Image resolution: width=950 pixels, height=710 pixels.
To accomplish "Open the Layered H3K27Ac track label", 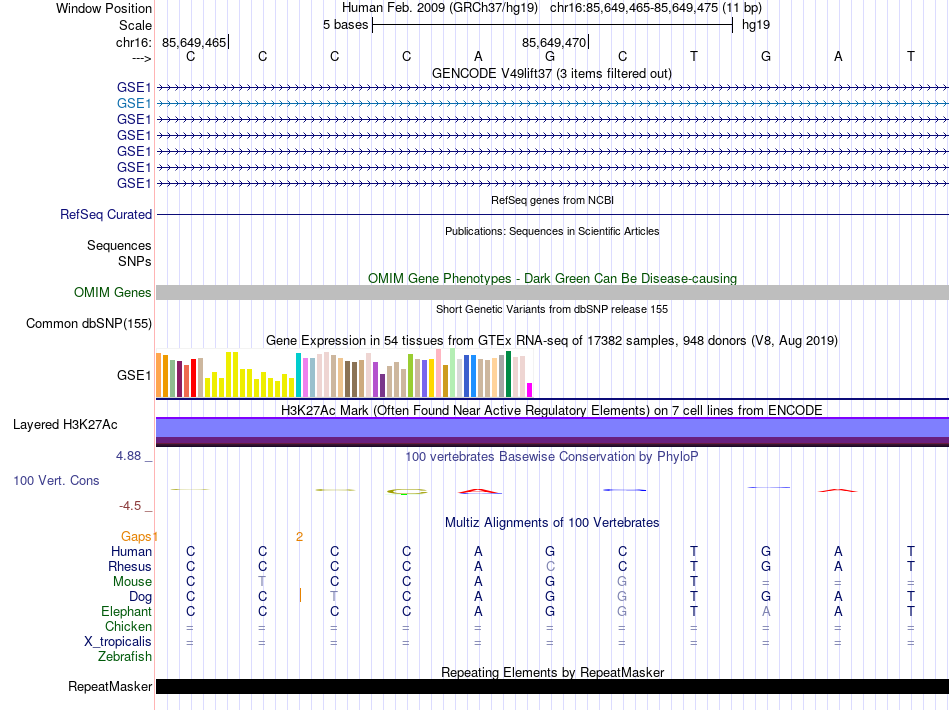I will (65, 424).
